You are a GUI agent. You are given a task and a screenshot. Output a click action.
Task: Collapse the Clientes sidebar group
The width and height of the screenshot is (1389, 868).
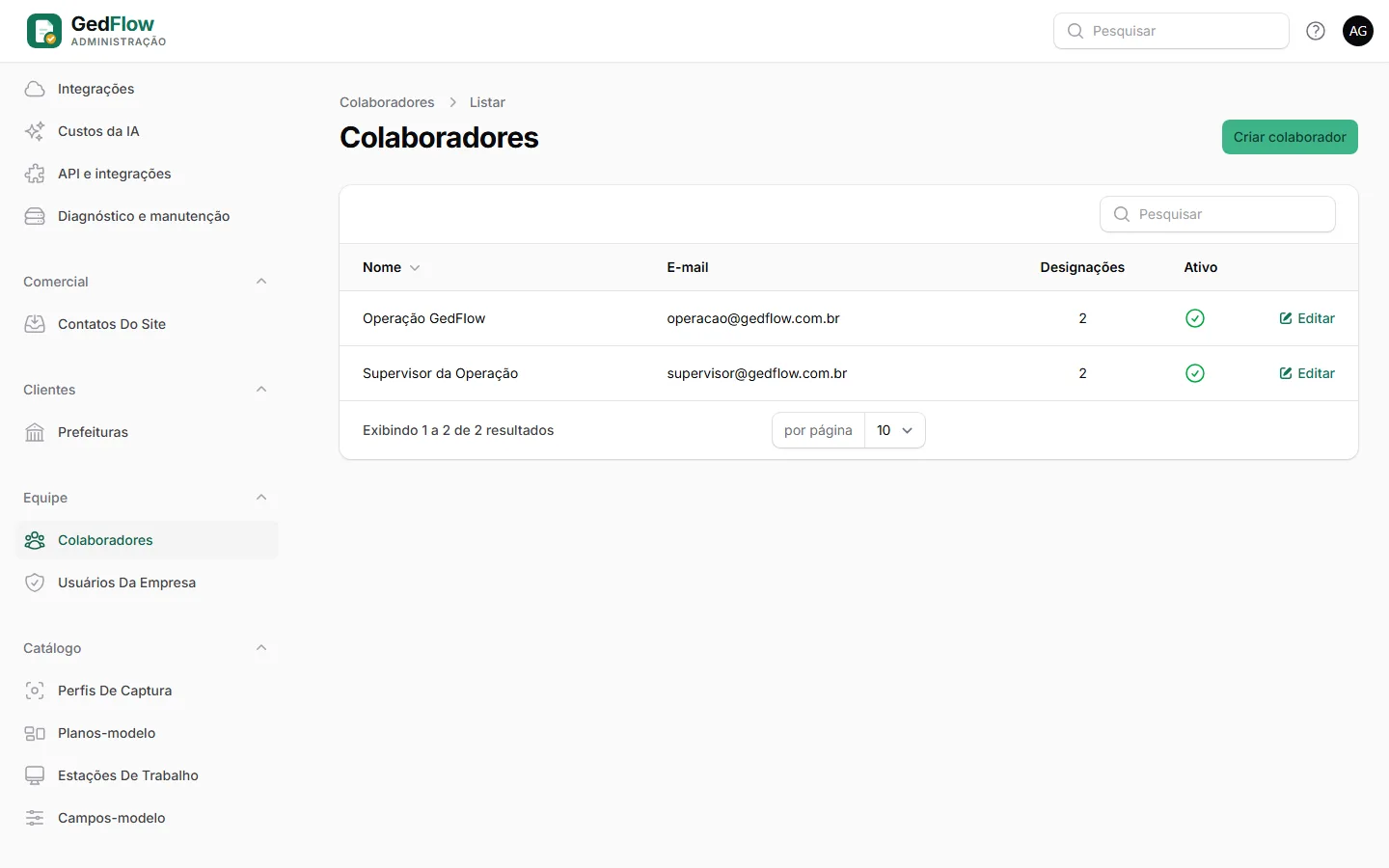click(x=261, y=390)
